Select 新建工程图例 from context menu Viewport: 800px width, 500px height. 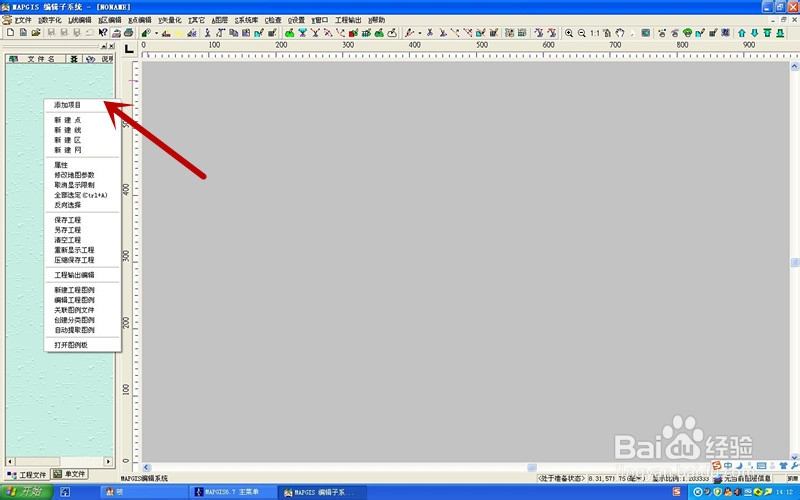tap(83, 290)
